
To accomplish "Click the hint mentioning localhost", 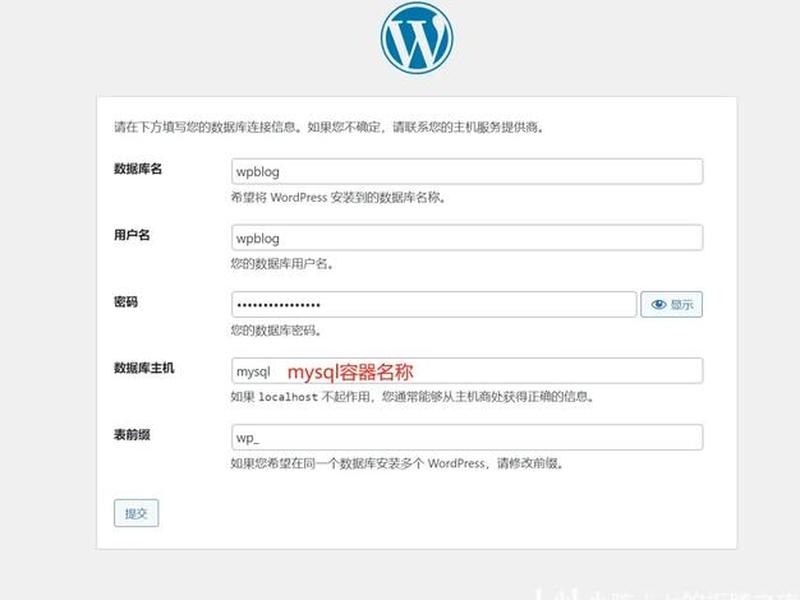I will (412, 396).
